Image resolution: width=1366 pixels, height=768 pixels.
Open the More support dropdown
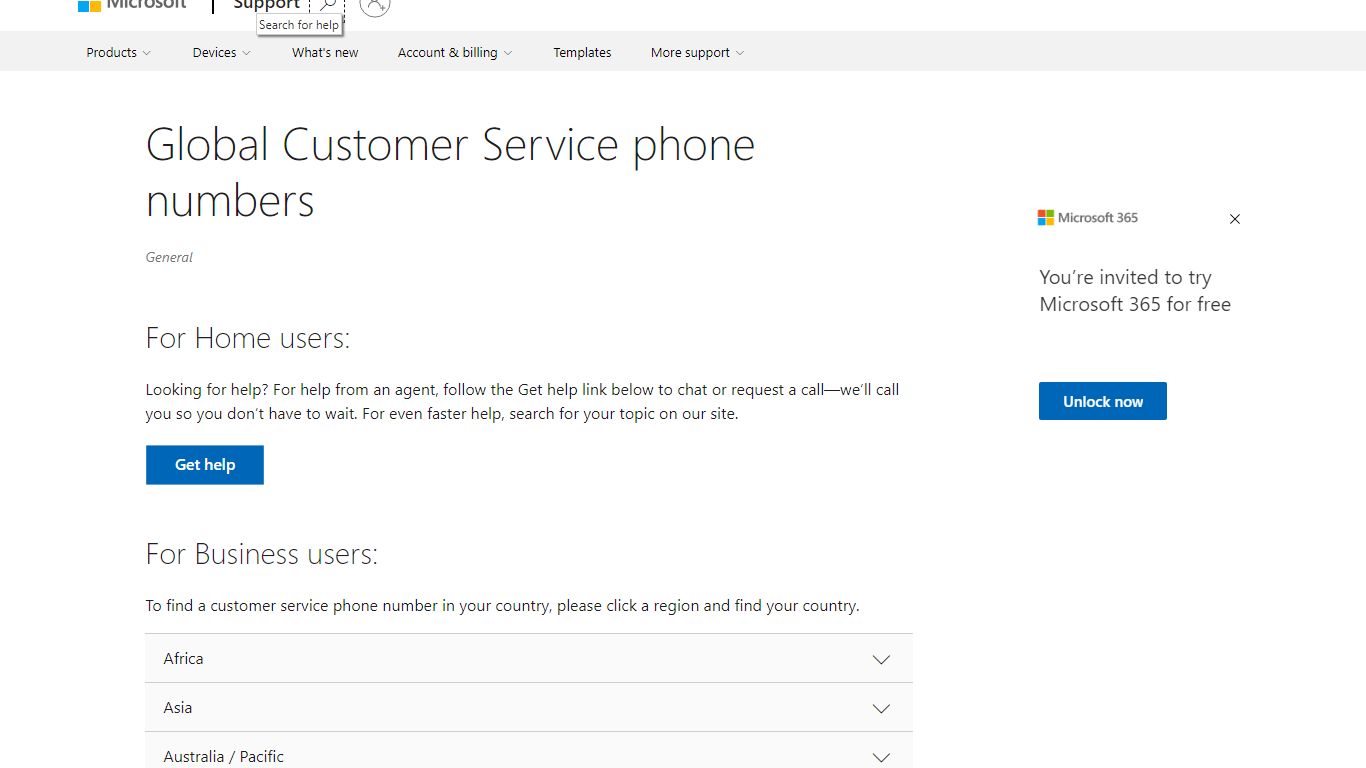click(698, 53)
